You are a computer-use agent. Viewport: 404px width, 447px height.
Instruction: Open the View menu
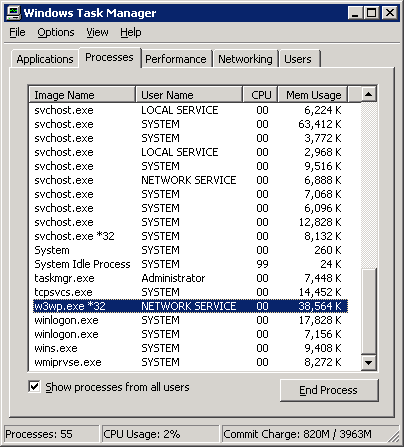coord(97,32)
